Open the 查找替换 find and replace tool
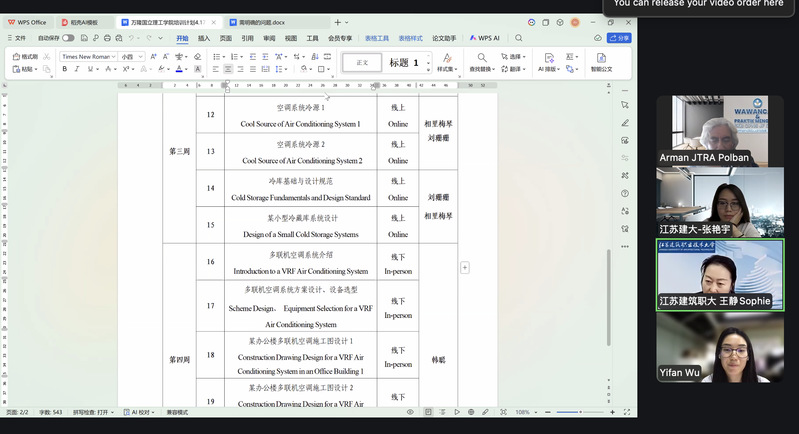Screen dimensions: 799x434 (x=482, y=62)
